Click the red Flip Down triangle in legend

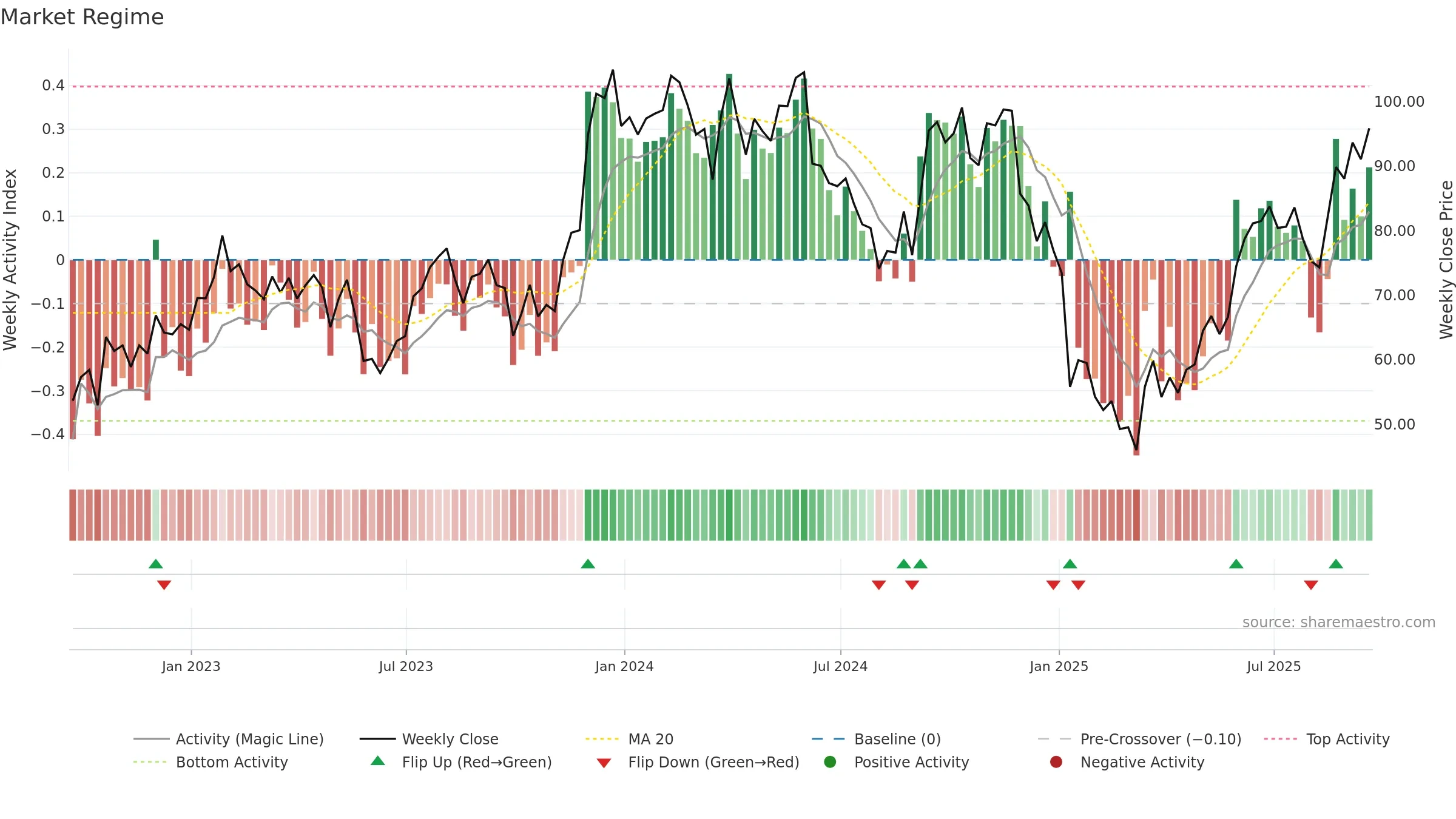pyautogui.click(x=604, y=763)
